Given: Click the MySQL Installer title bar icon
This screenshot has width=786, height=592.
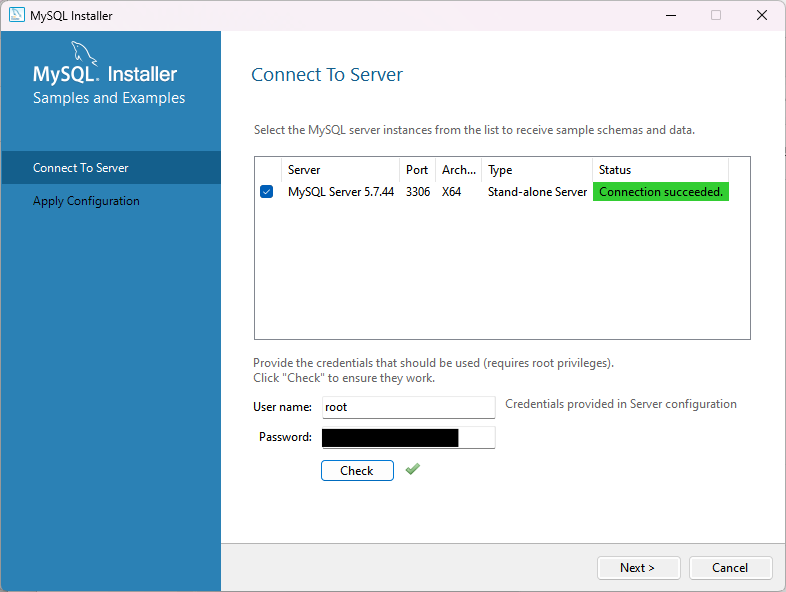Looking at the screenshot, I should [x=17, y=15].
